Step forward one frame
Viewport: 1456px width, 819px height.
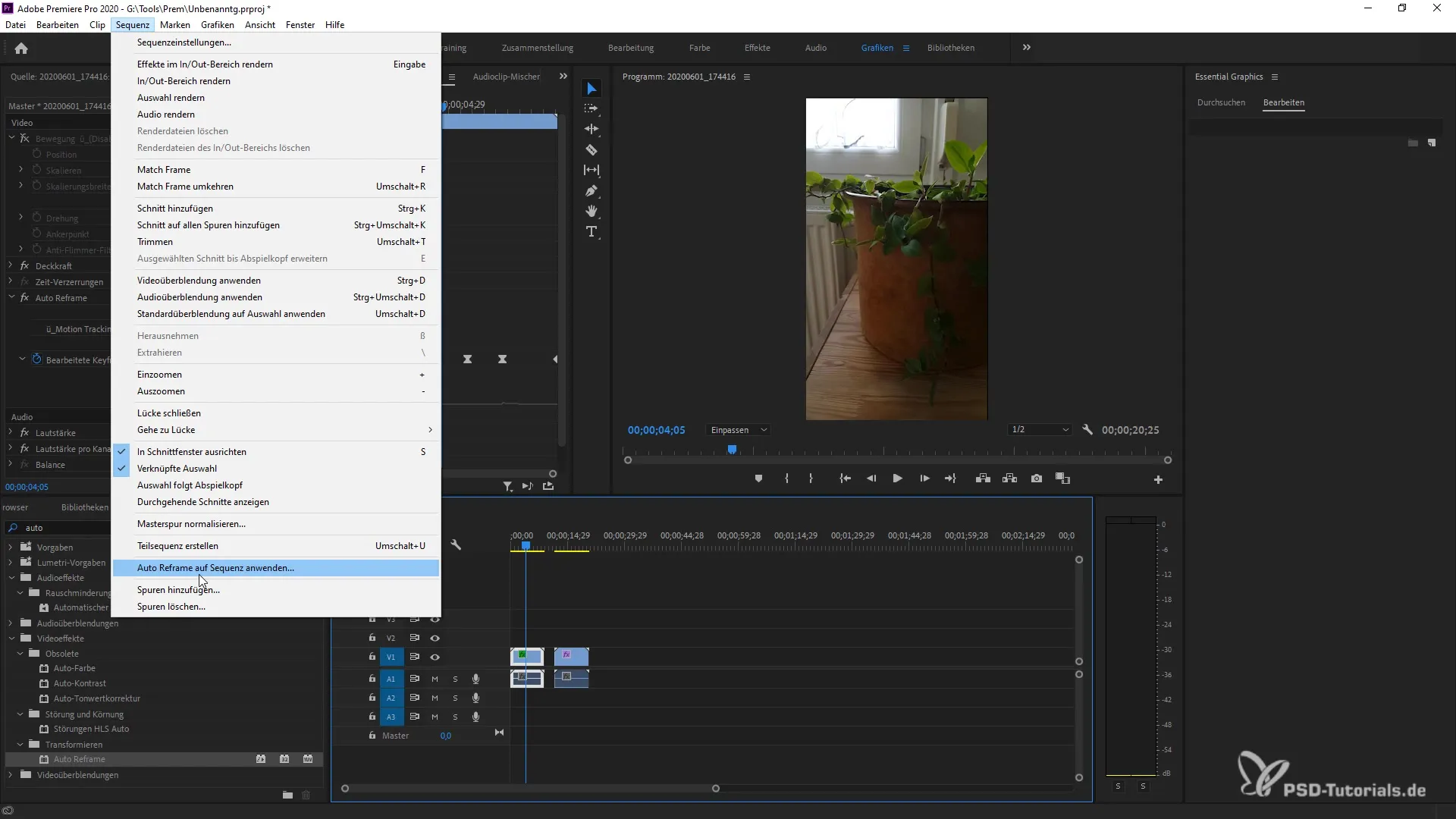point(924,479)
